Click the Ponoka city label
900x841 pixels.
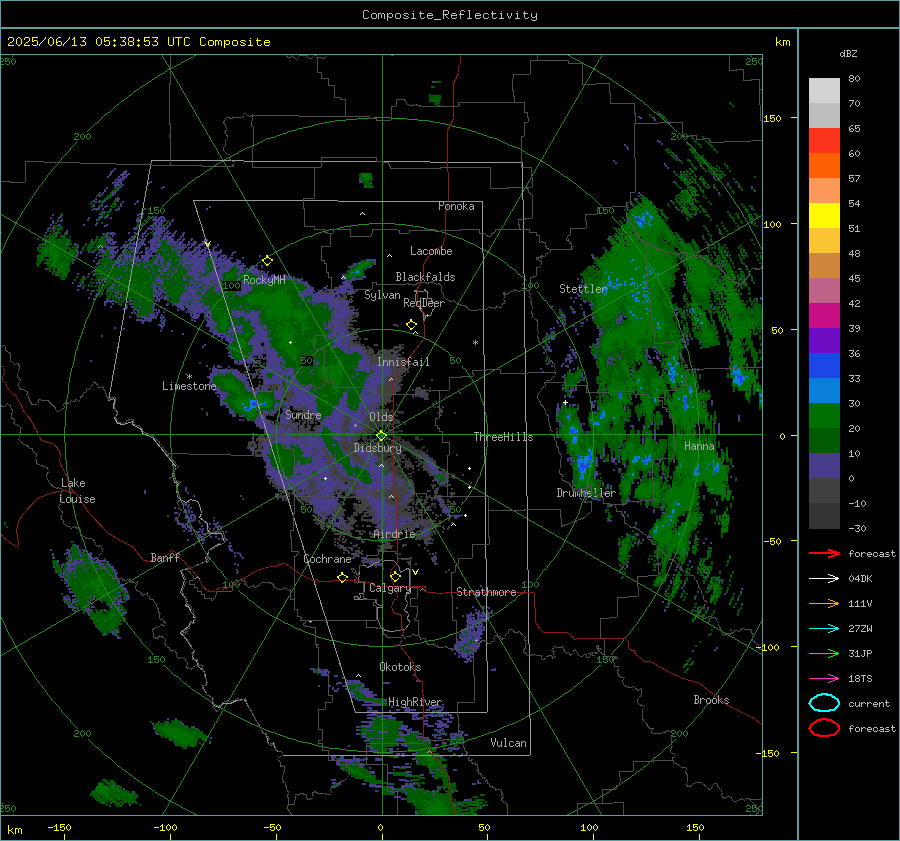pos(456,206)
